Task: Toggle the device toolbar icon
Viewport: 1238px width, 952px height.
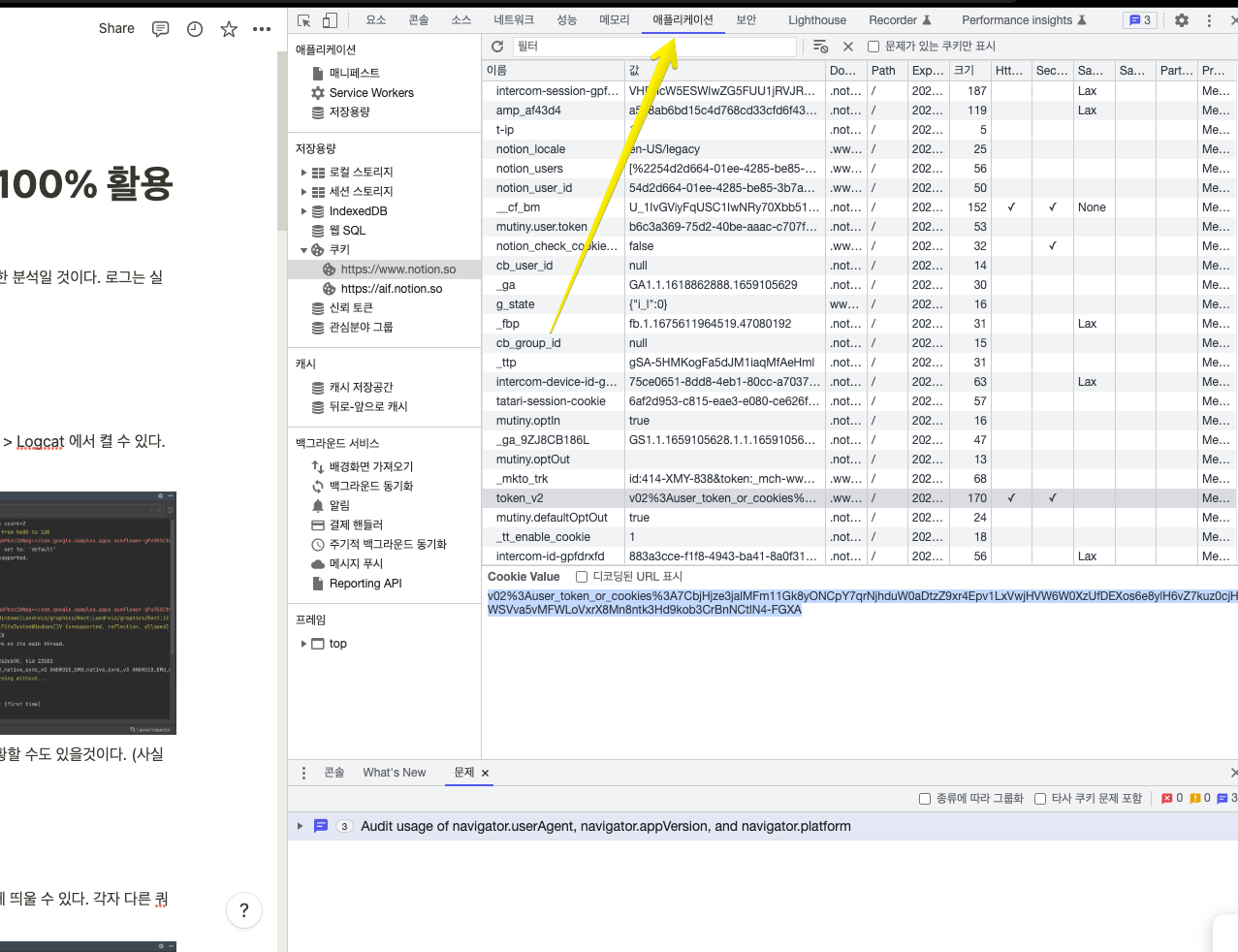Action: 330,20
